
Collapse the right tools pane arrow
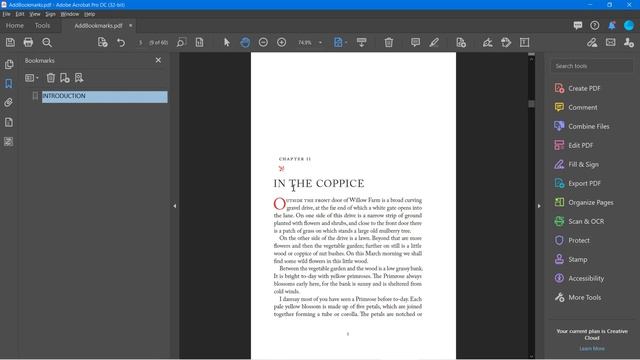(x=539, y=206)
